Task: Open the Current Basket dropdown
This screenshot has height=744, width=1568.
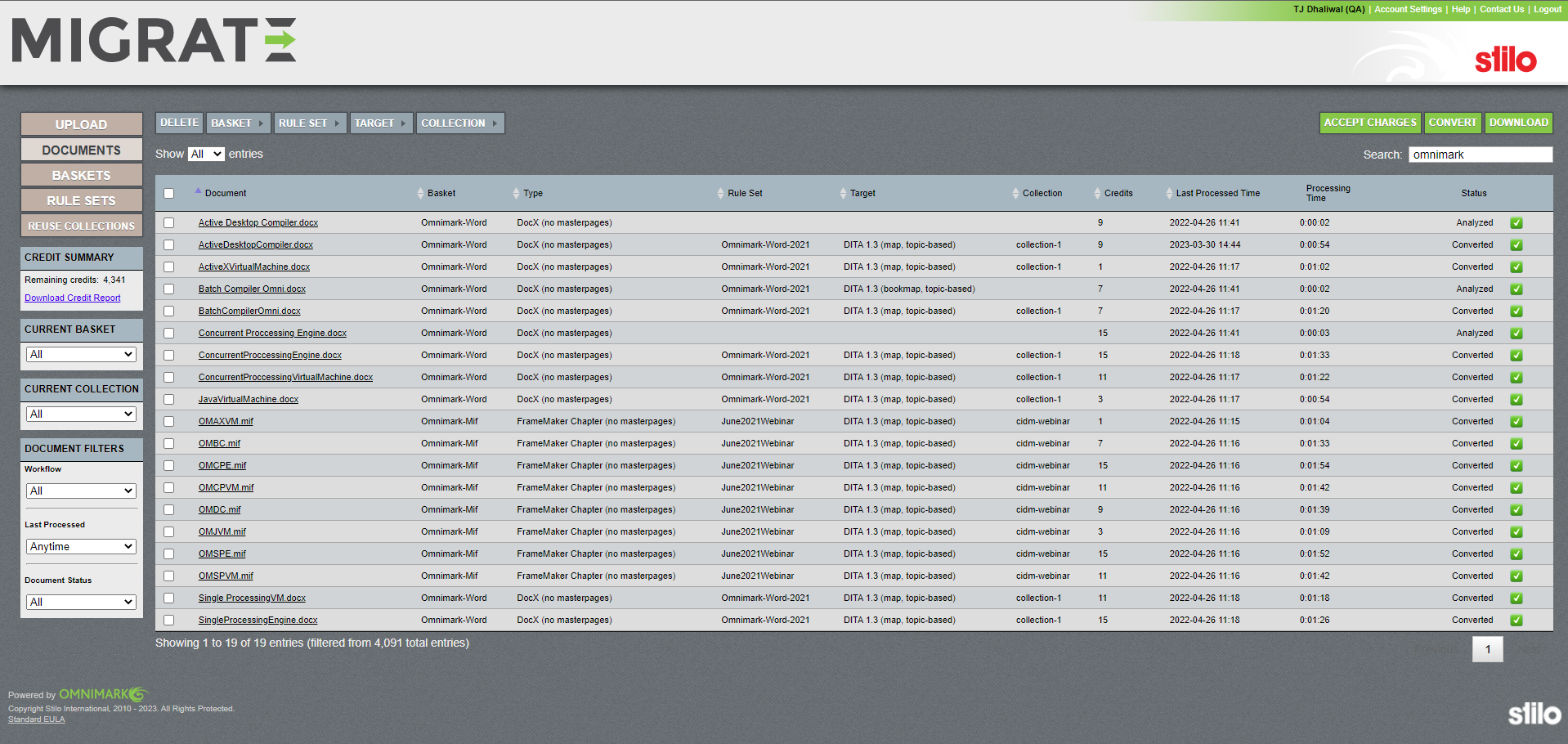Action: tap(80, 353)
